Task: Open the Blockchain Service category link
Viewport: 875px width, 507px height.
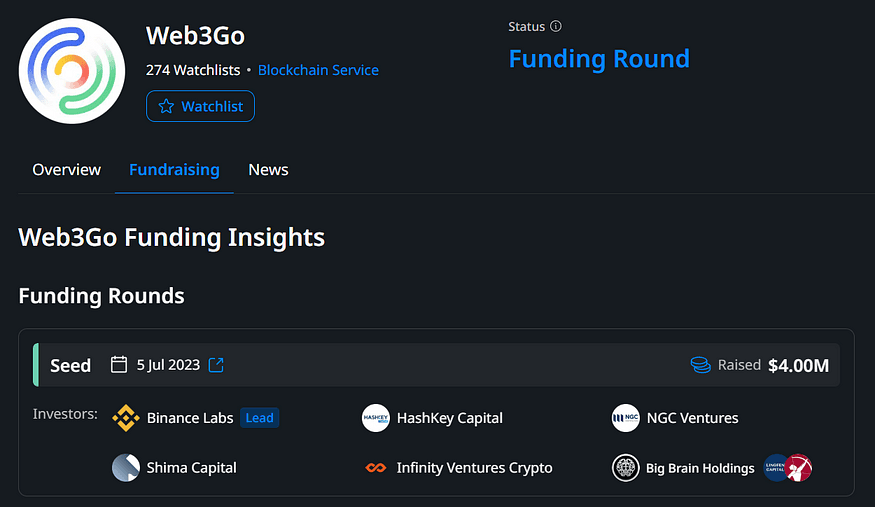Action: (x=318, y=70)
